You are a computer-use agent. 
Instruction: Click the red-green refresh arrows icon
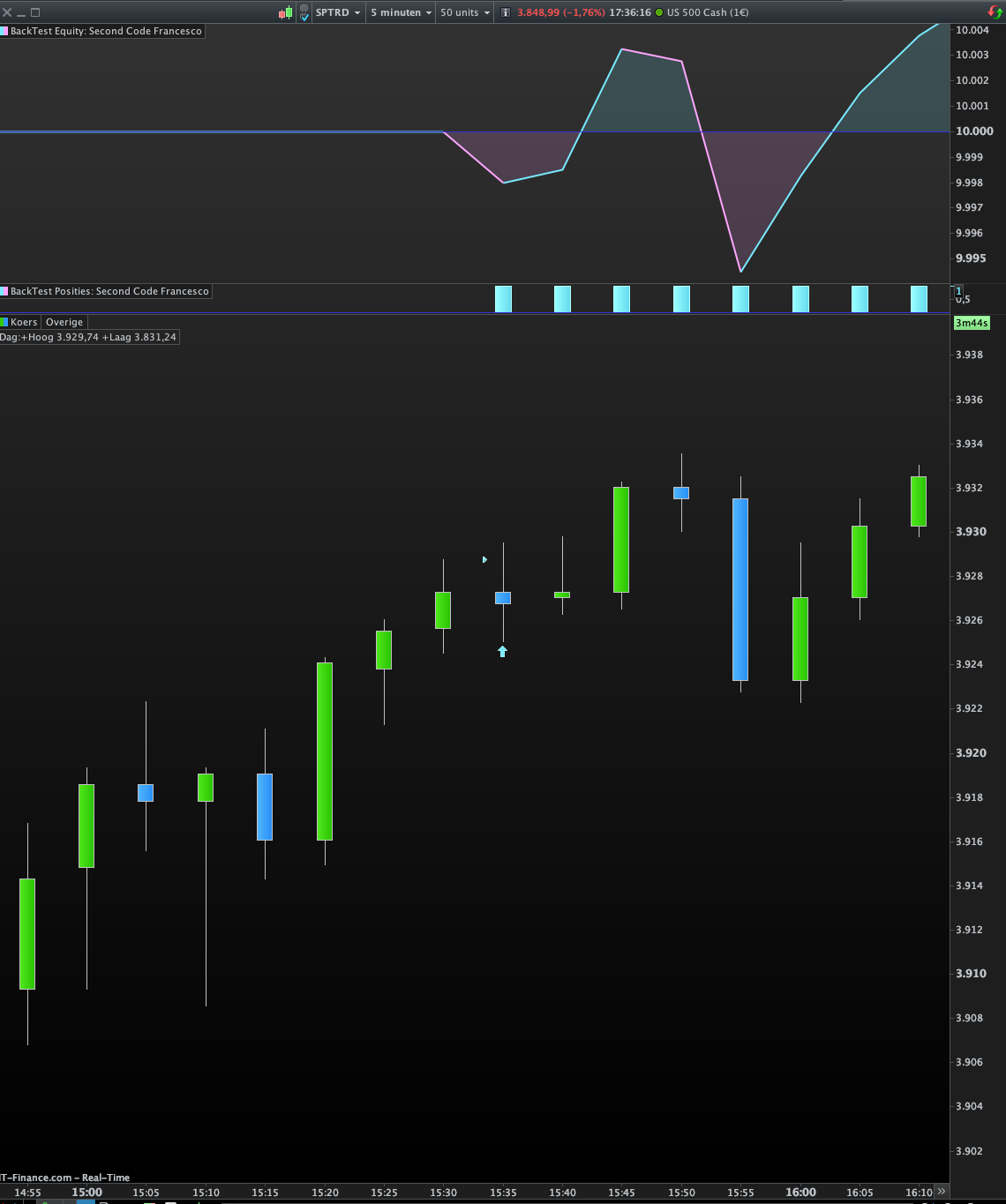point(995,12)
